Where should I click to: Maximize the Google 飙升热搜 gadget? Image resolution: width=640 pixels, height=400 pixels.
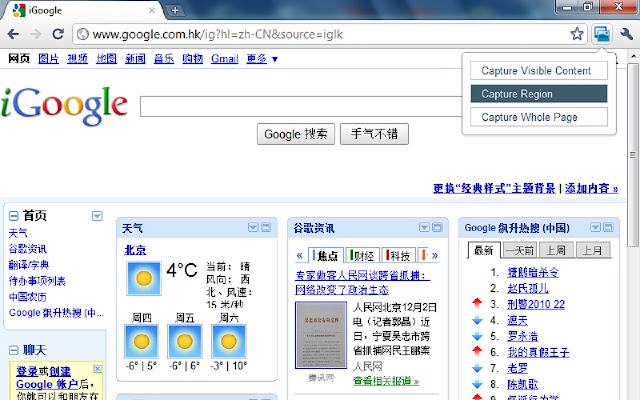tap(609, 227)
